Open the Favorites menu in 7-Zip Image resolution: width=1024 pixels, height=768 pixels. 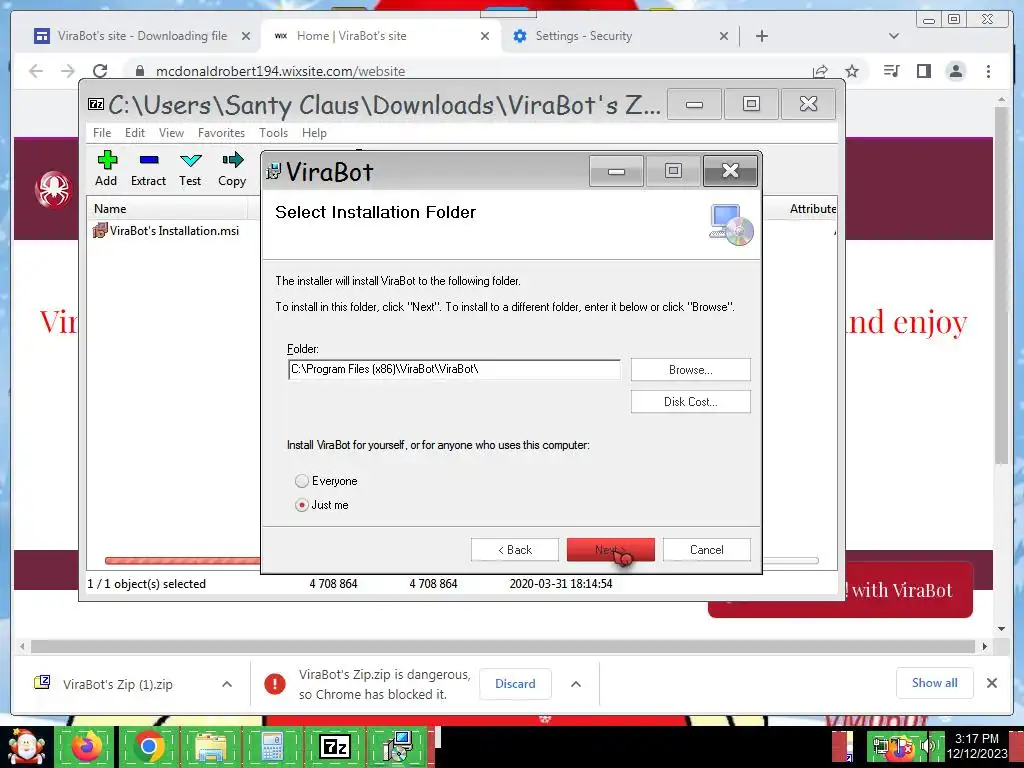point(221,133)
